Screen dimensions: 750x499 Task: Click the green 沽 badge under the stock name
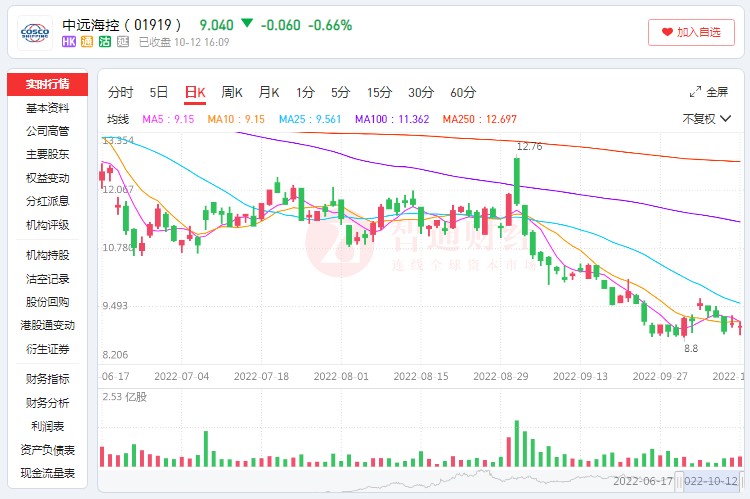pyautogui.click(x=105, y=42)
